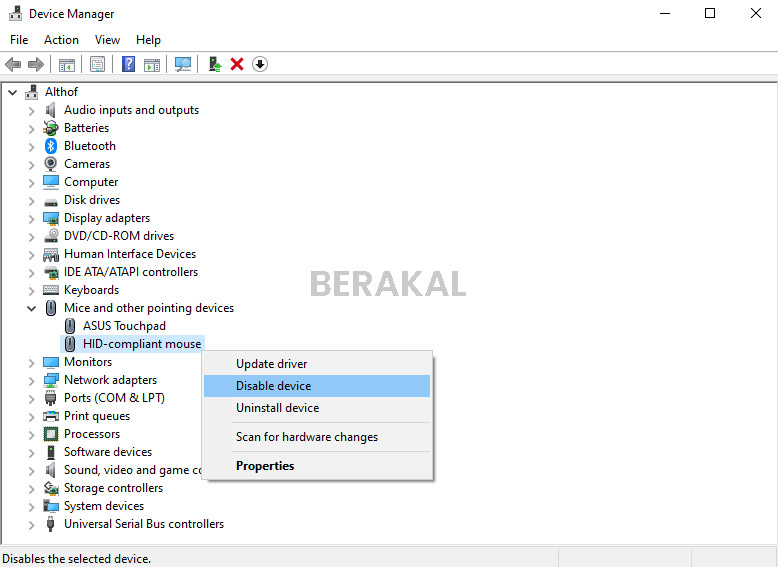Collapse the Althof root node
The height and width of the screenshot is (567, 778).
[x=12, y=92]
